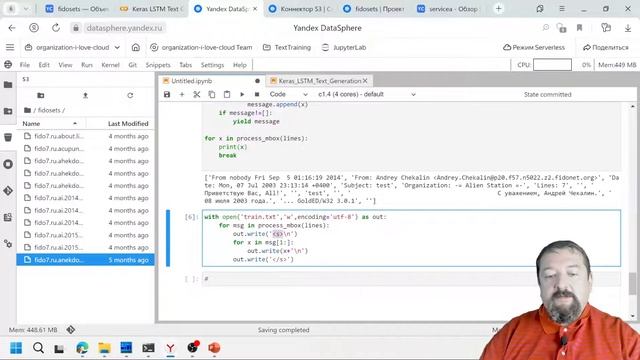Screen dimensions: 640x360
Task: Copy the selected cell in the notebook toolbar
Action: tap(211, 94)
